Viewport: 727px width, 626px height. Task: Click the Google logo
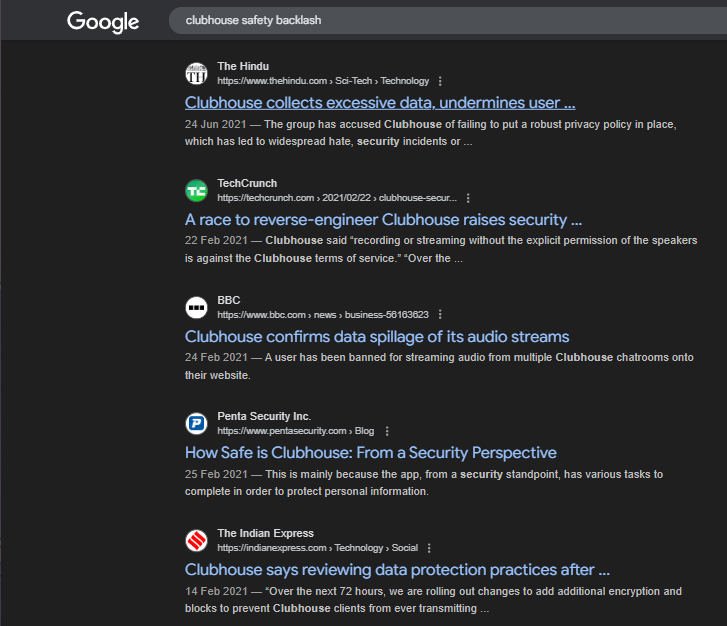[x=103, y=21]
